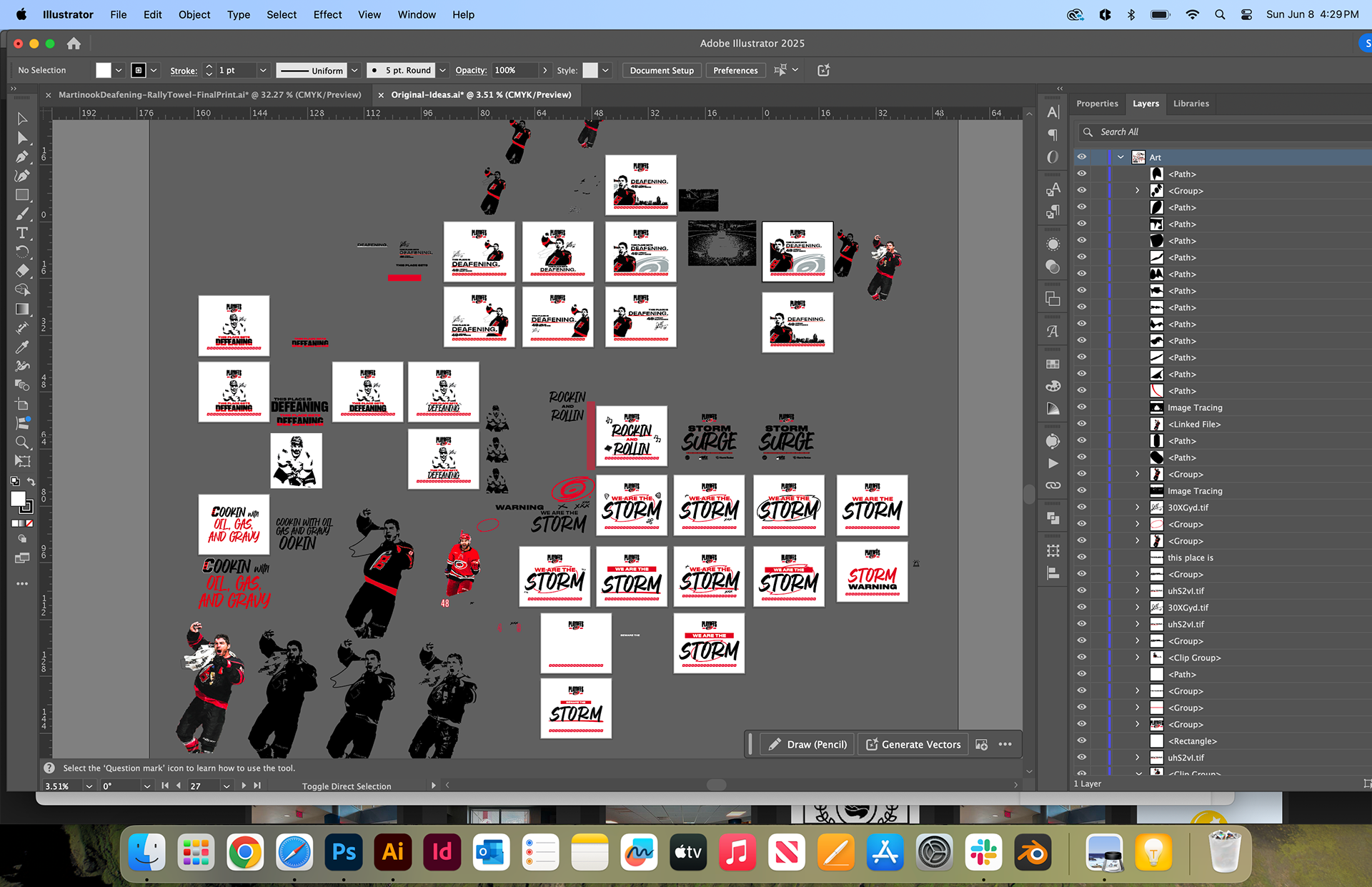Hide the Art layer with eye icon
Image resolution: width=1372 pixels, height=887 pixels.
pos(1082,157)
